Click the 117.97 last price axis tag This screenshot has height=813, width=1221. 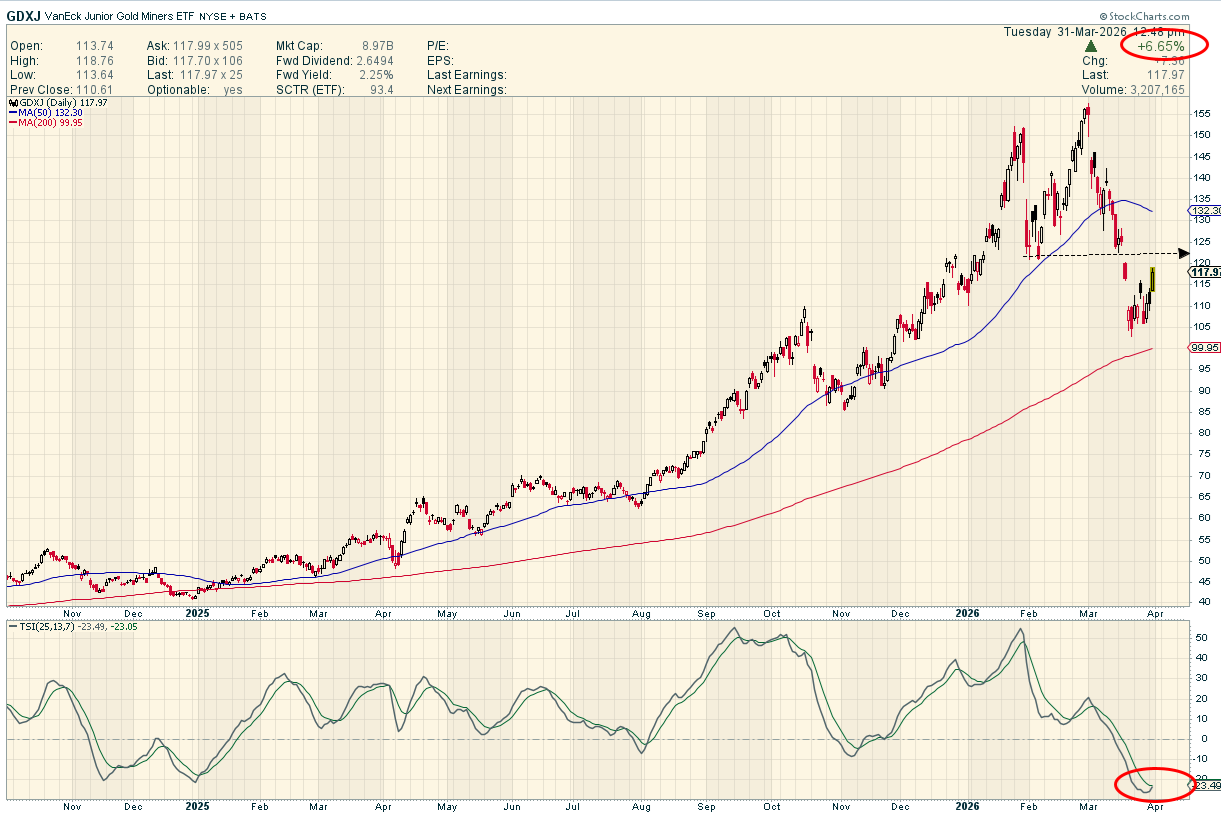pos(1204,271)
